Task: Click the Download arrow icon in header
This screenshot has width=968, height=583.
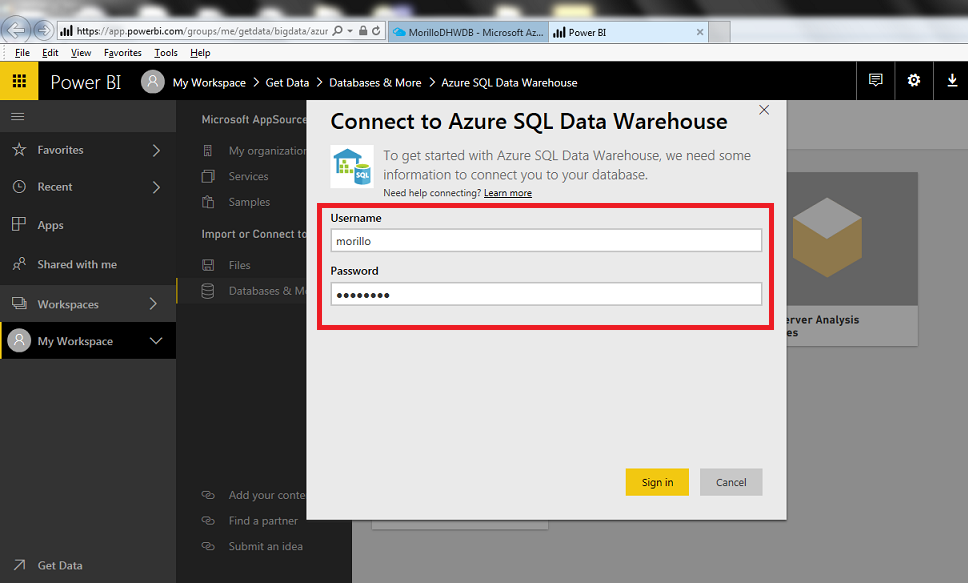Action: coord(951,80)
